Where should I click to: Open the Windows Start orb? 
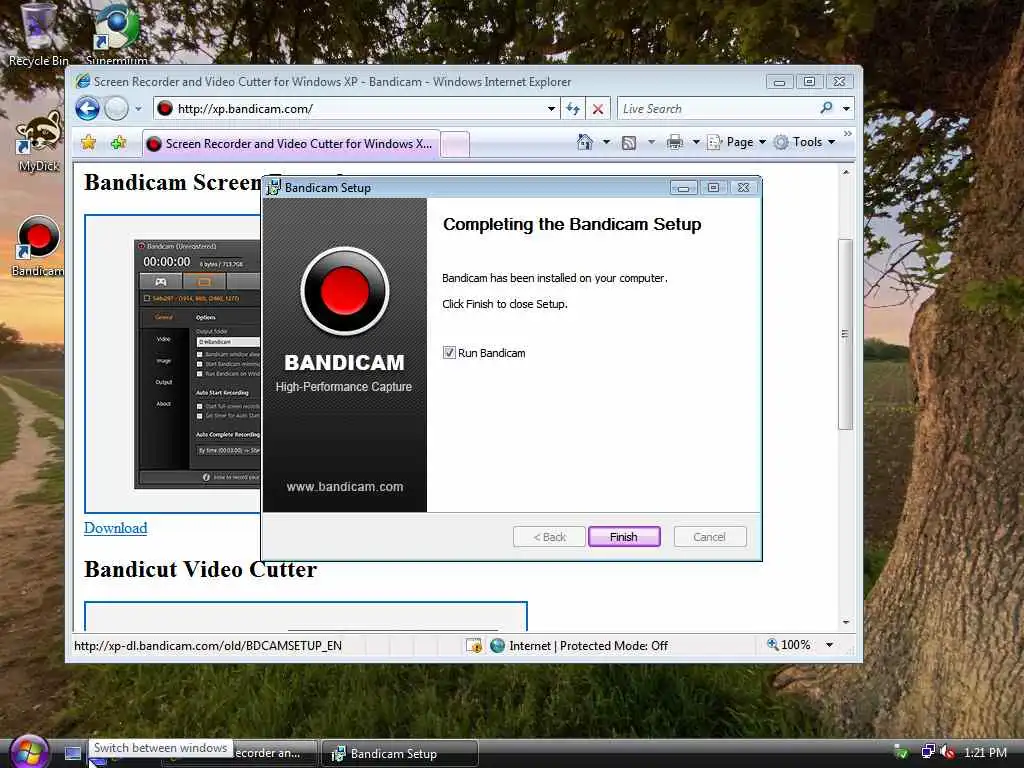[29, 752]
